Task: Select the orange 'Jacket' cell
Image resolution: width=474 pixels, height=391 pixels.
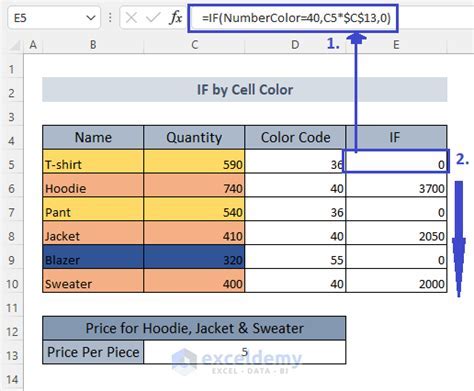Action: (x=93, y=233)
